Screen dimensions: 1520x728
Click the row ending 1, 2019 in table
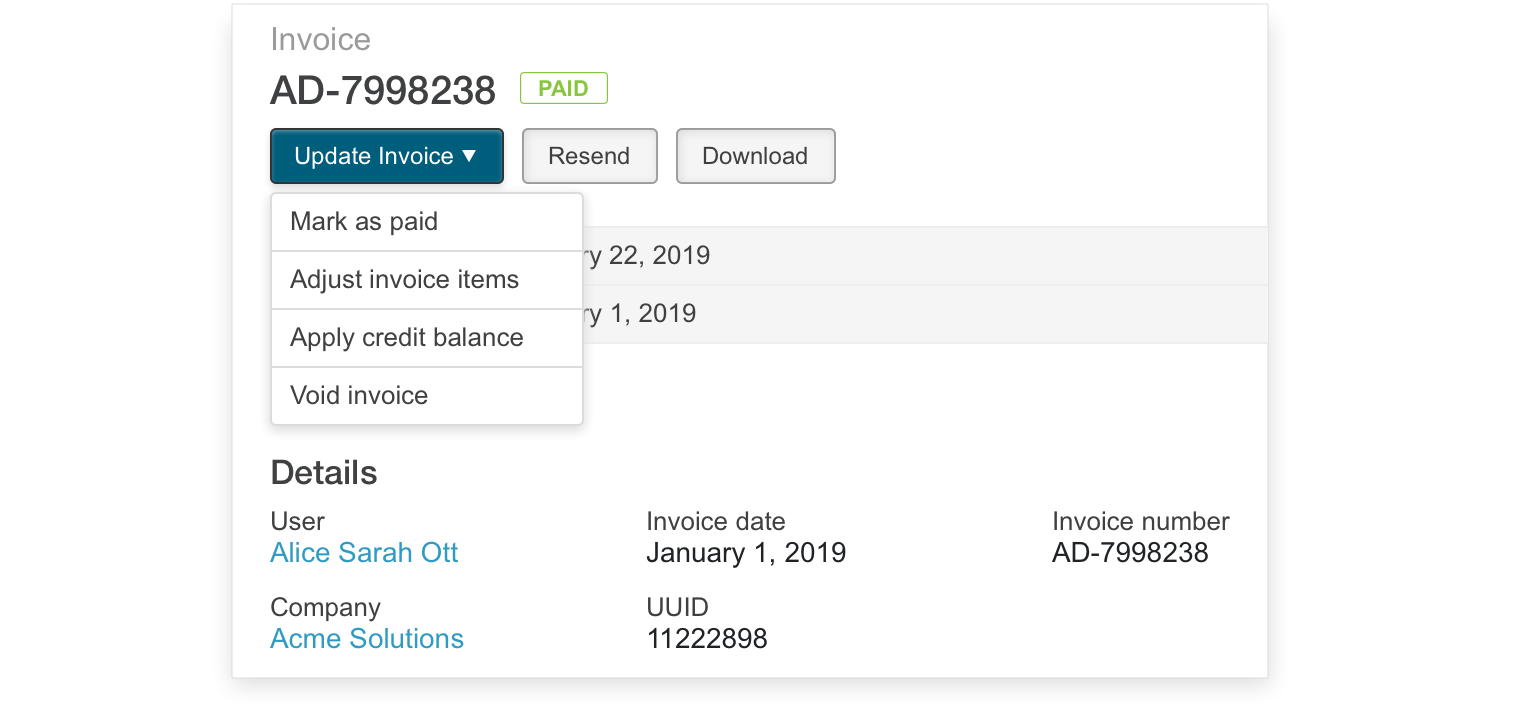point(925,314)
